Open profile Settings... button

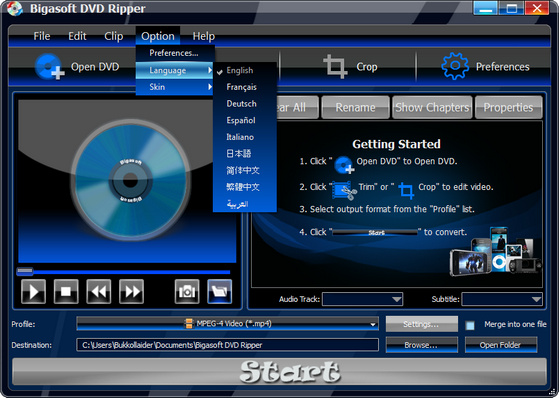pyautogui.click(x=421, y=324)
